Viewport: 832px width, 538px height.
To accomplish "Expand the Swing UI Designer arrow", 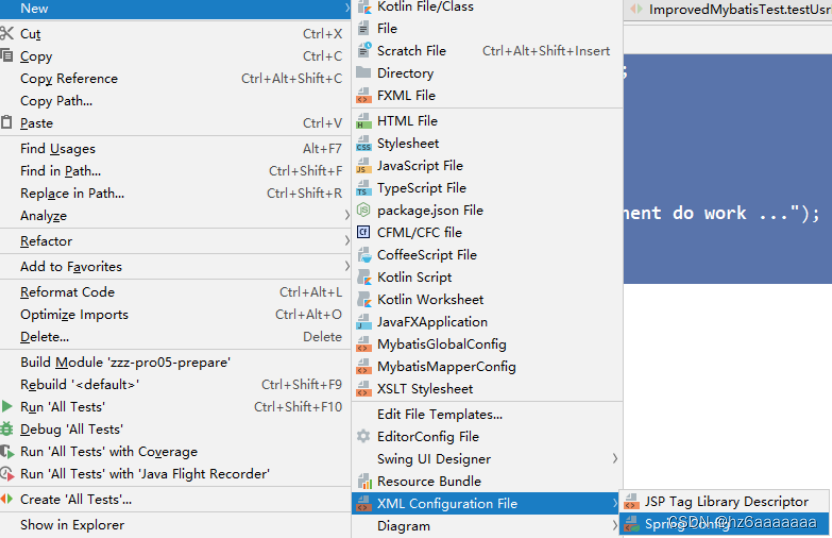I will coord(614,458).
